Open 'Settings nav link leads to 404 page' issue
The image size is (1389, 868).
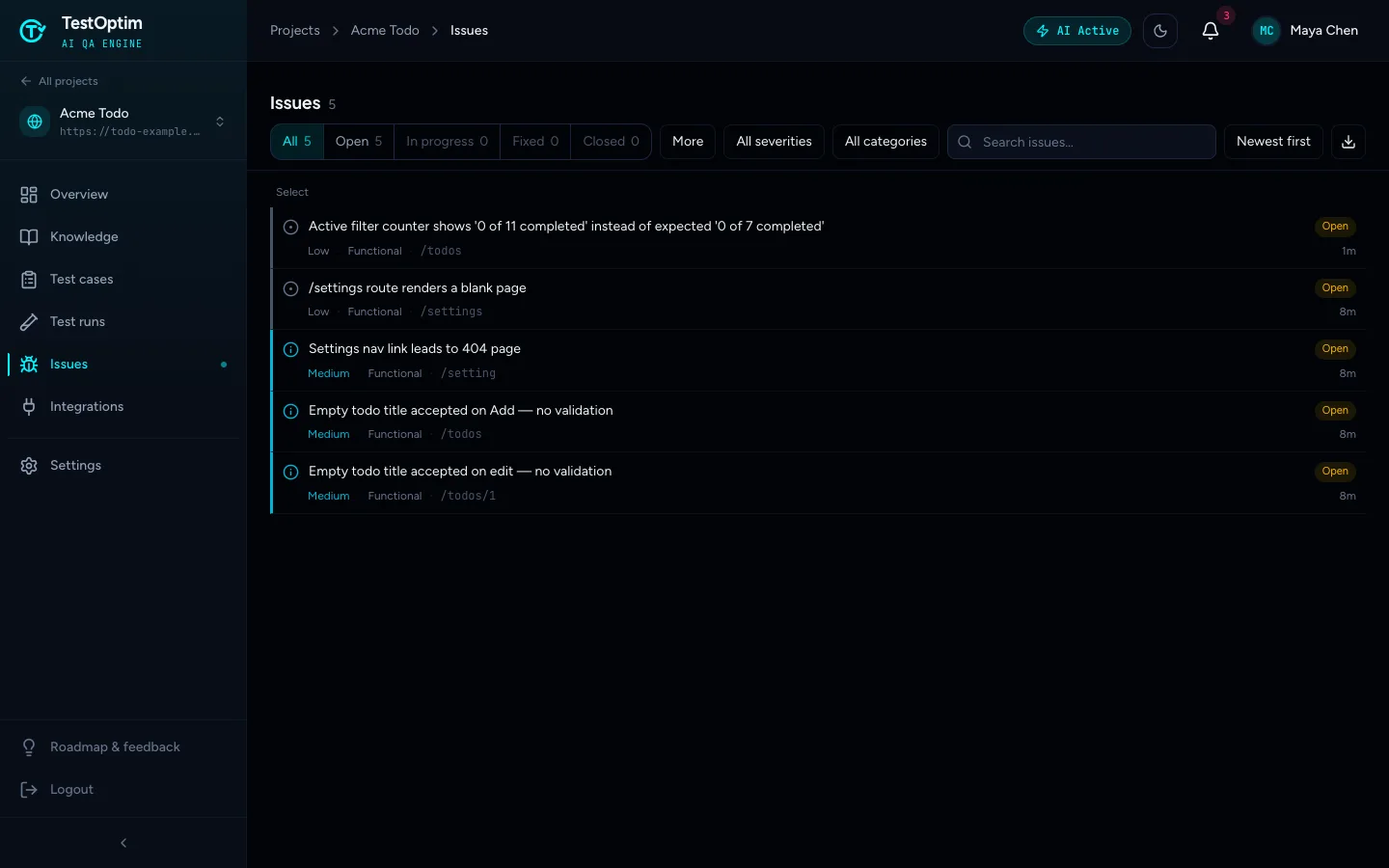tap(819, 361)
